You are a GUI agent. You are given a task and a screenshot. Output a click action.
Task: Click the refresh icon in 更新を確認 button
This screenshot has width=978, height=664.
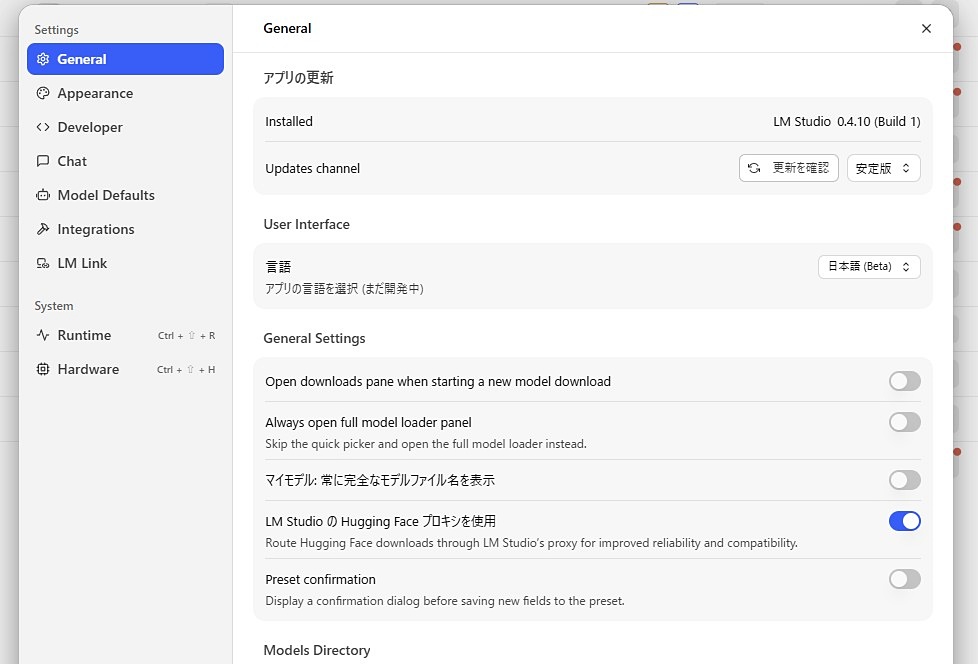(x=754, y=168)
